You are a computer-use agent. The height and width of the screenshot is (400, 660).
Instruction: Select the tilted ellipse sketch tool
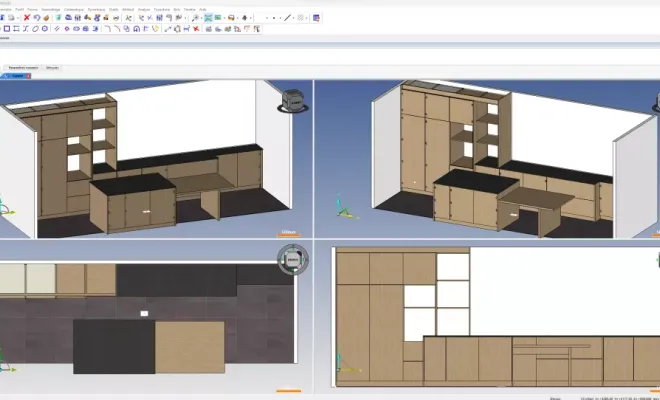(x=35, y=29)
